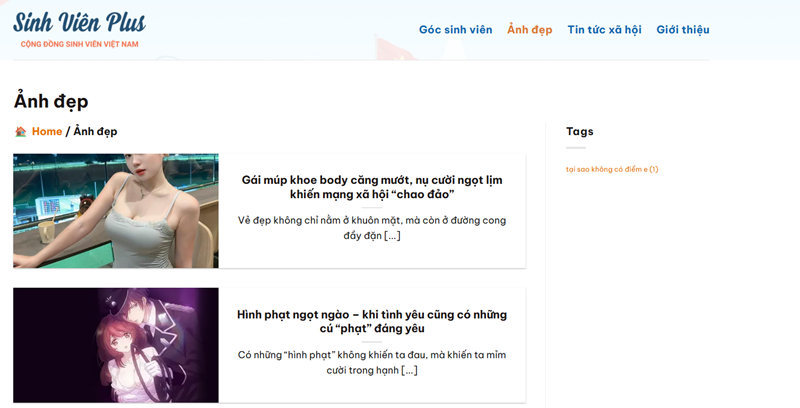The width and height of the screenshot is (800, 408).
Task: Click the house icon in the breadcrumb
Action: click(21, 132)
